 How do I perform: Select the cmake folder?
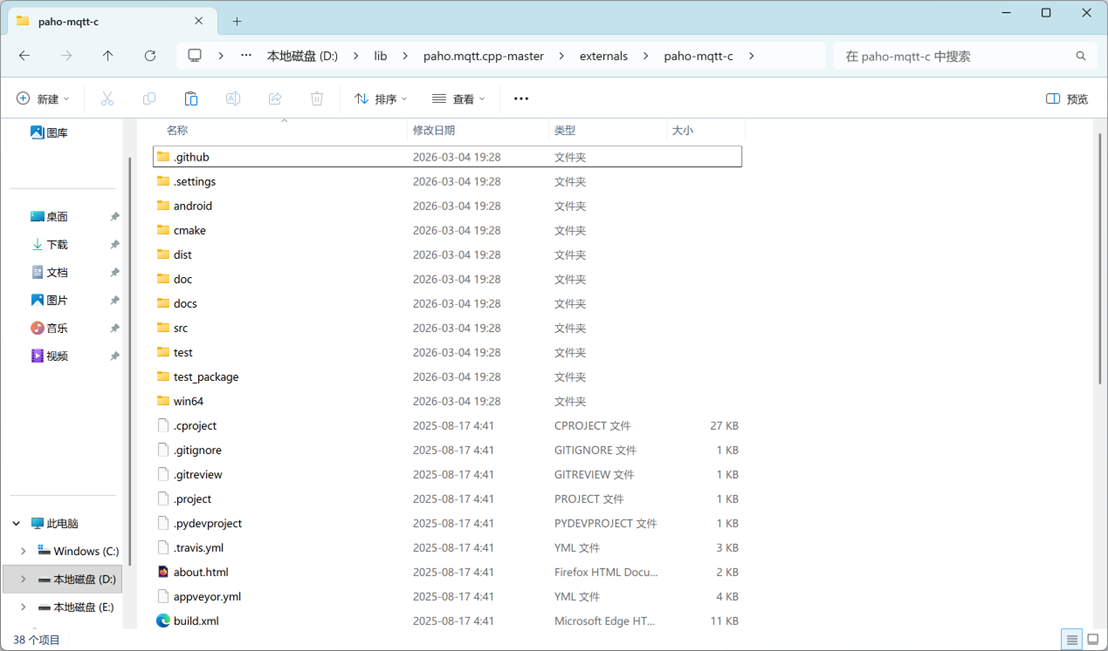pyautogui.click(x=447, y=230)
